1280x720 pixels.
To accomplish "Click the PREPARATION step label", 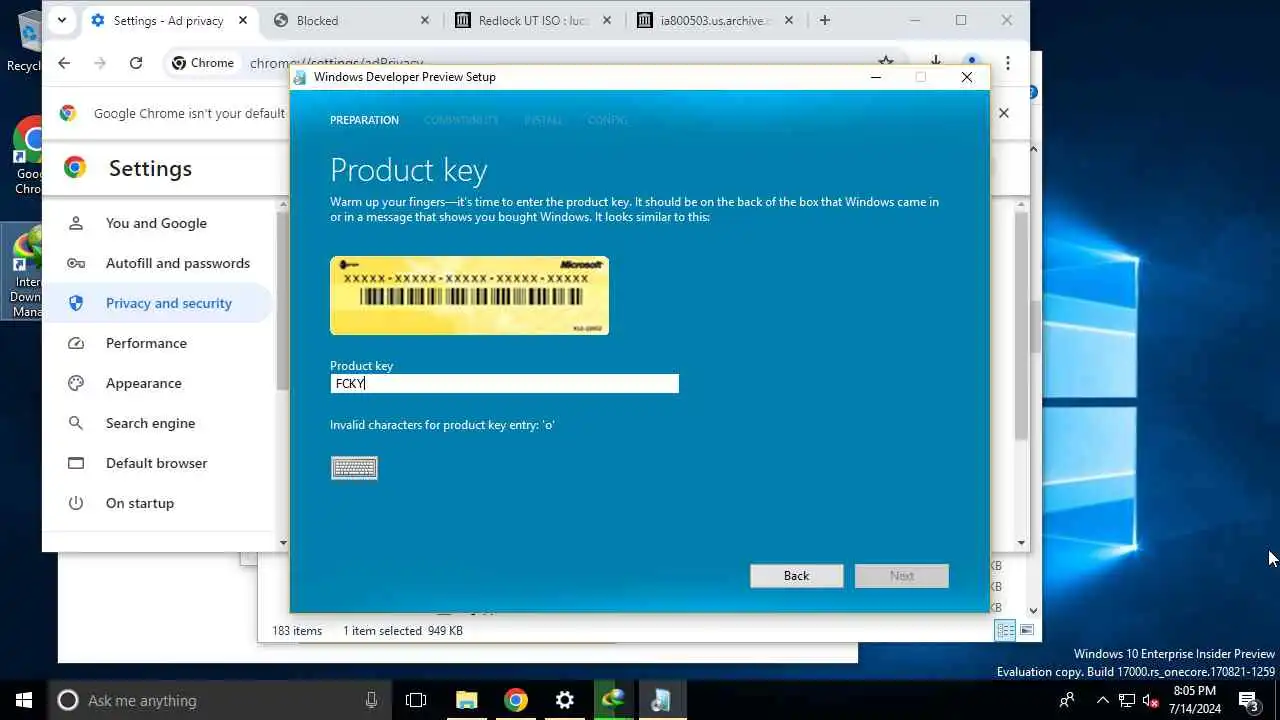I will click(364, 120).
